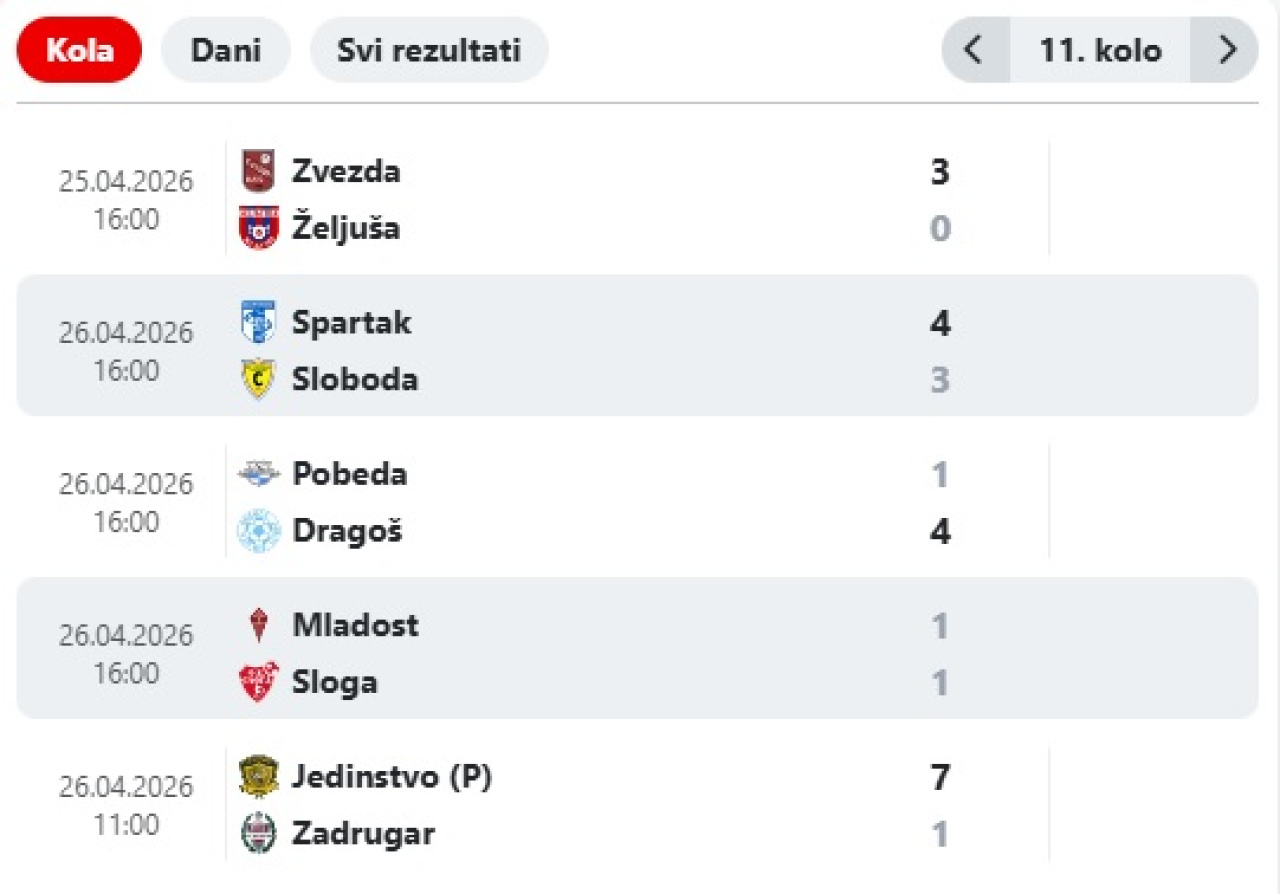The width and height of the screenshot is (1280, 894).
Task: Go to the next round arrow
Action: [x=1226, y=50]
